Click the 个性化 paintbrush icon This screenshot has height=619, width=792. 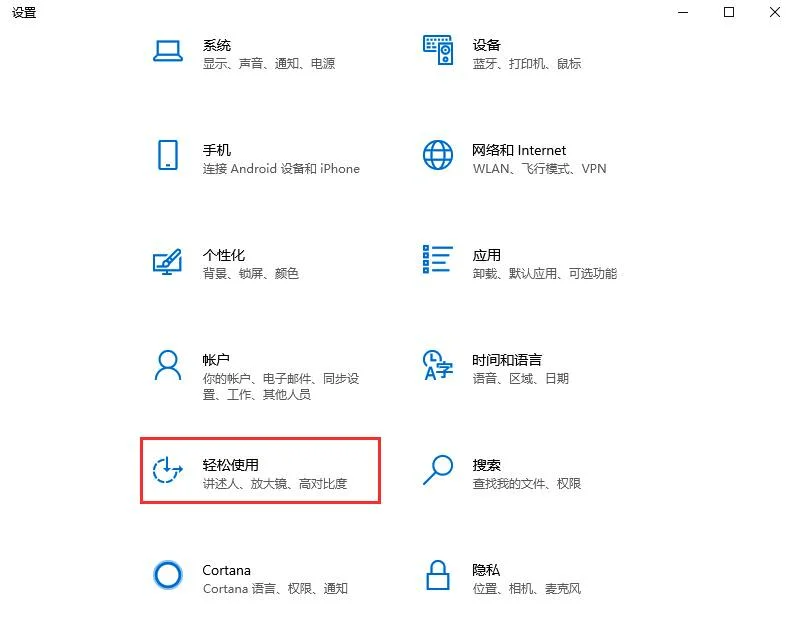point(167,261)
